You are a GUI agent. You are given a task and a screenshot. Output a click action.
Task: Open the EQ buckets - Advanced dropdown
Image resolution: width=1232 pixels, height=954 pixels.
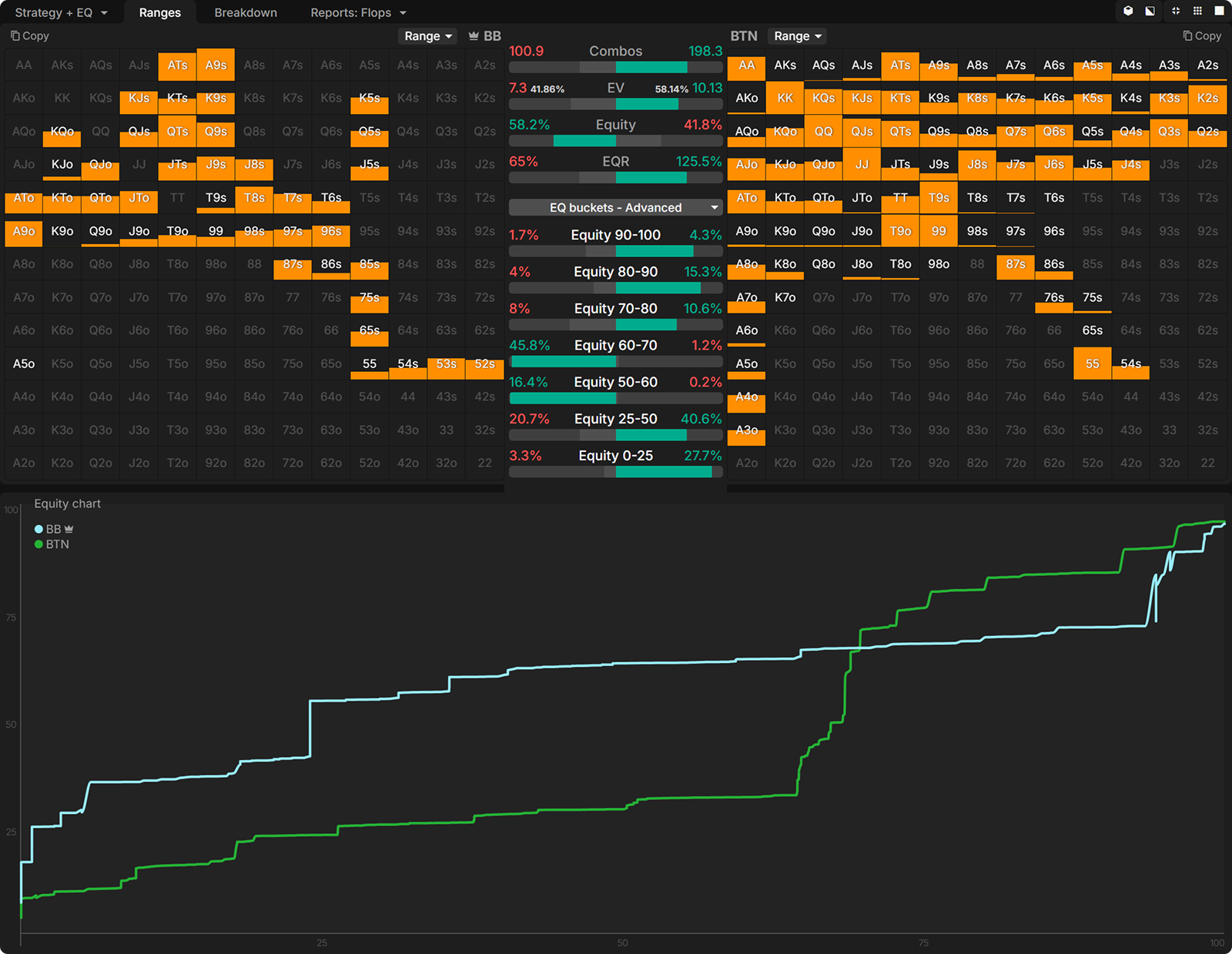(615, 208)
